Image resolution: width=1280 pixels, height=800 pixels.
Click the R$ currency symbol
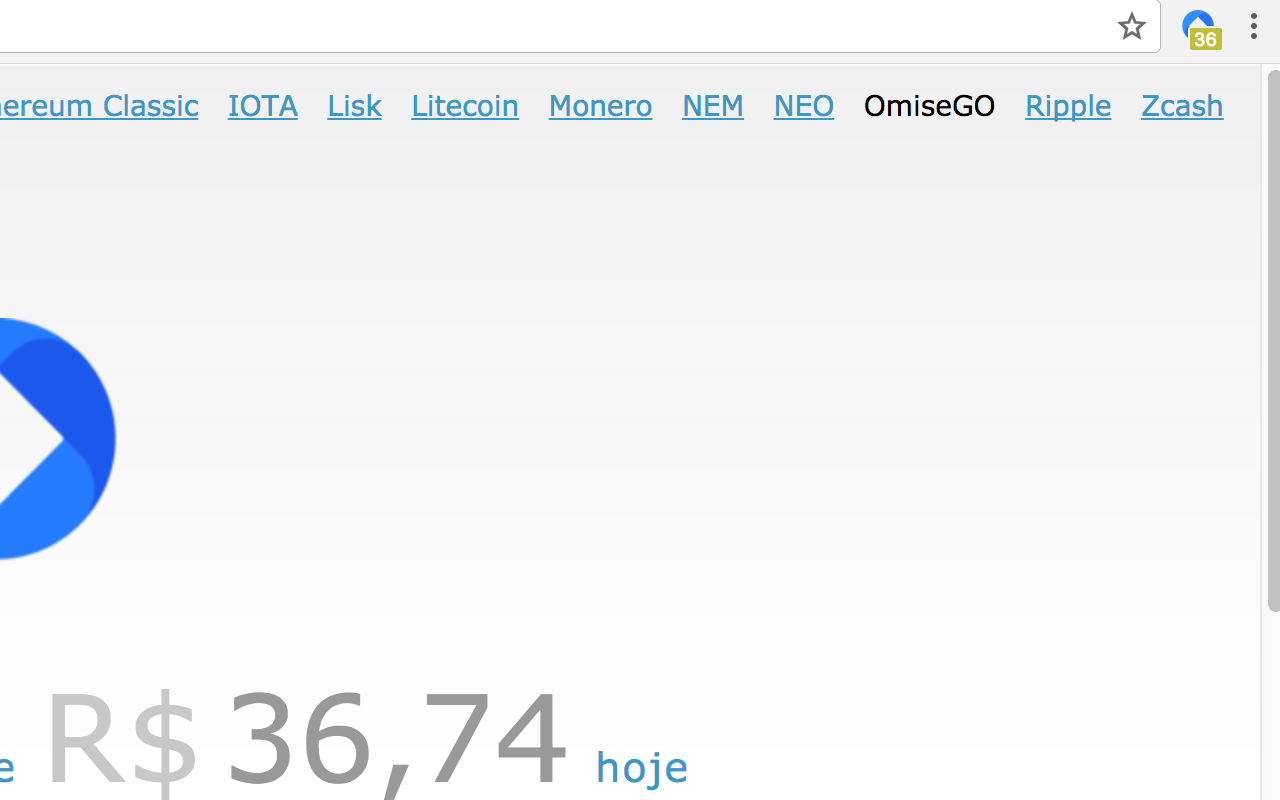click(122, 738)
